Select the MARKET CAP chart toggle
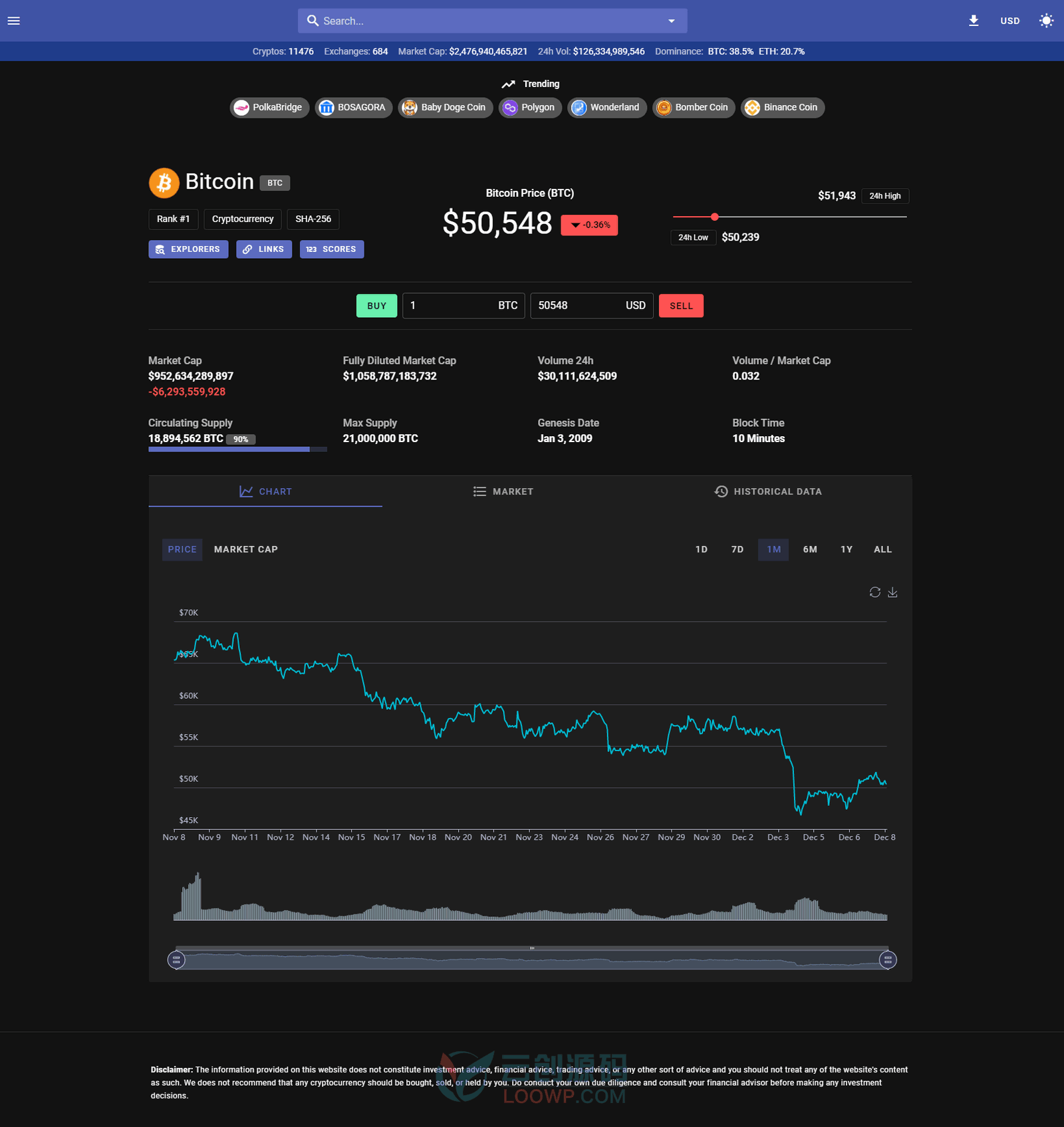The width and height of the screenshot is (1064, 1127). [246, 549]
